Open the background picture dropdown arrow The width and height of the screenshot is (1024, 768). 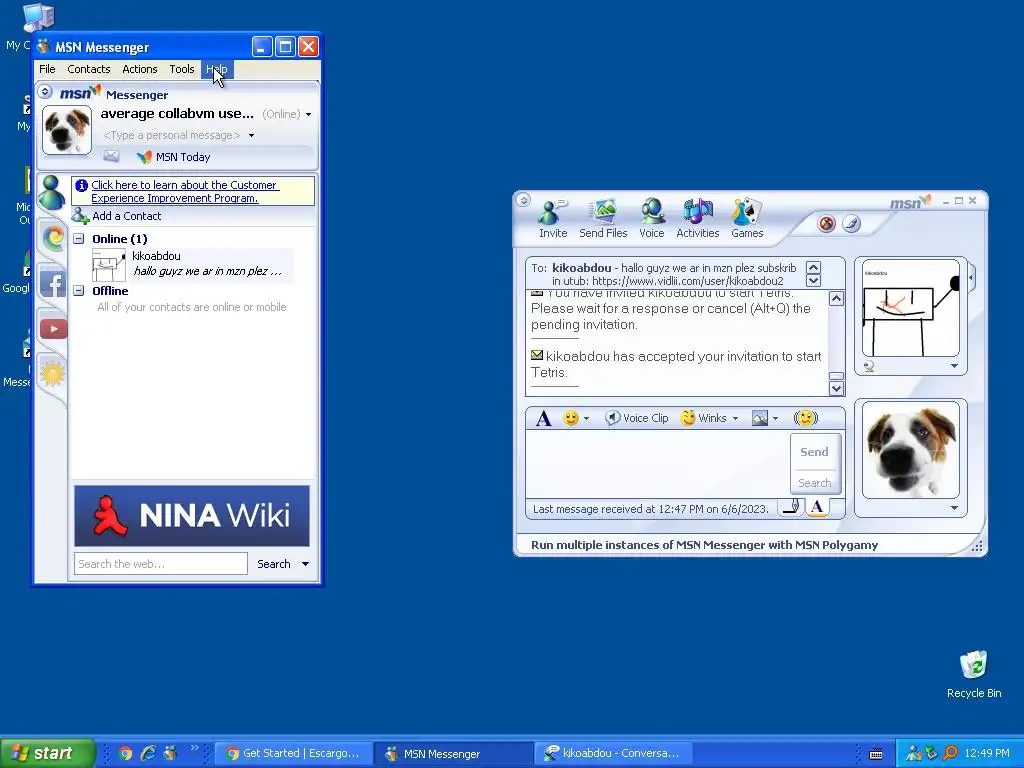coord(775,419)
